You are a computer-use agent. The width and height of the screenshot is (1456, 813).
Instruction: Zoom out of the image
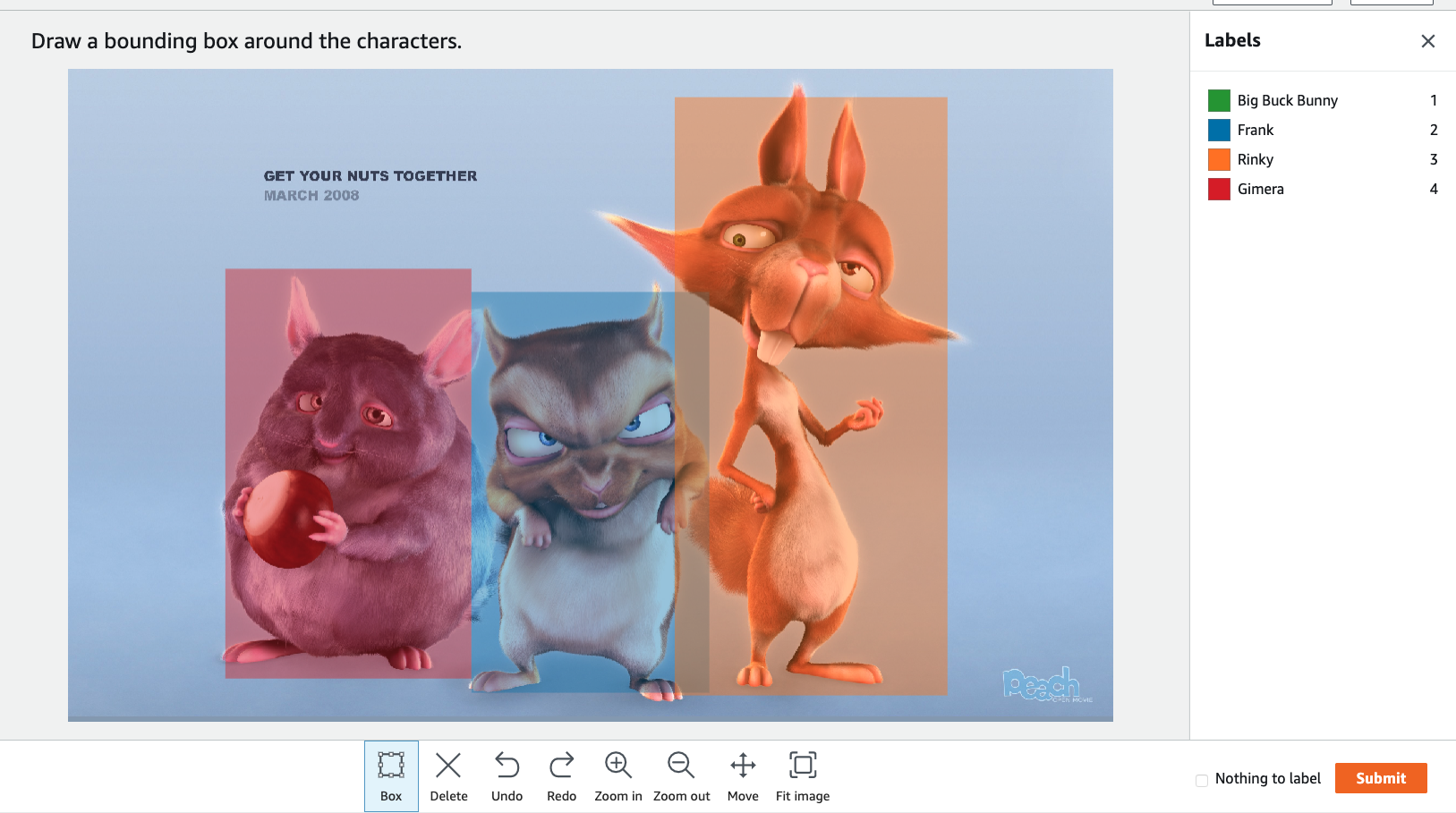point(681,775)
